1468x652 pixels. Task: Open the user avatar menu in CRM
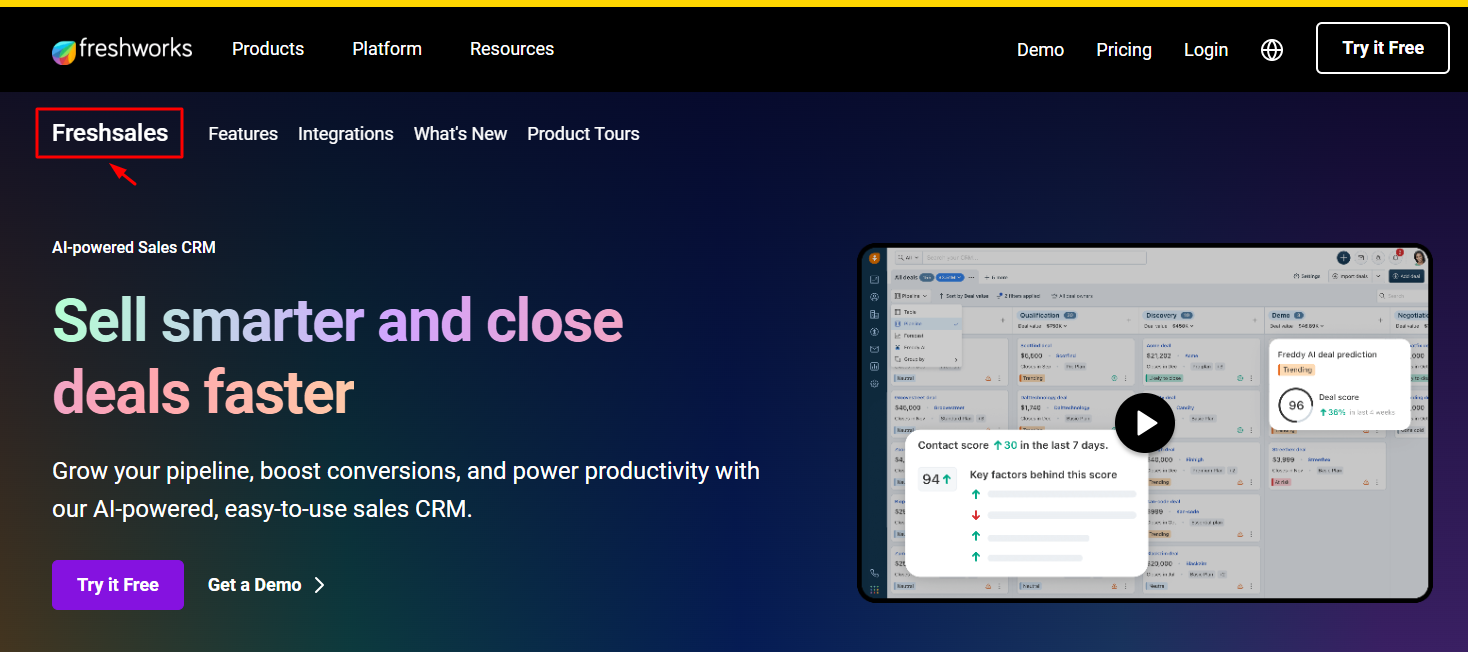click(1418, 257)
